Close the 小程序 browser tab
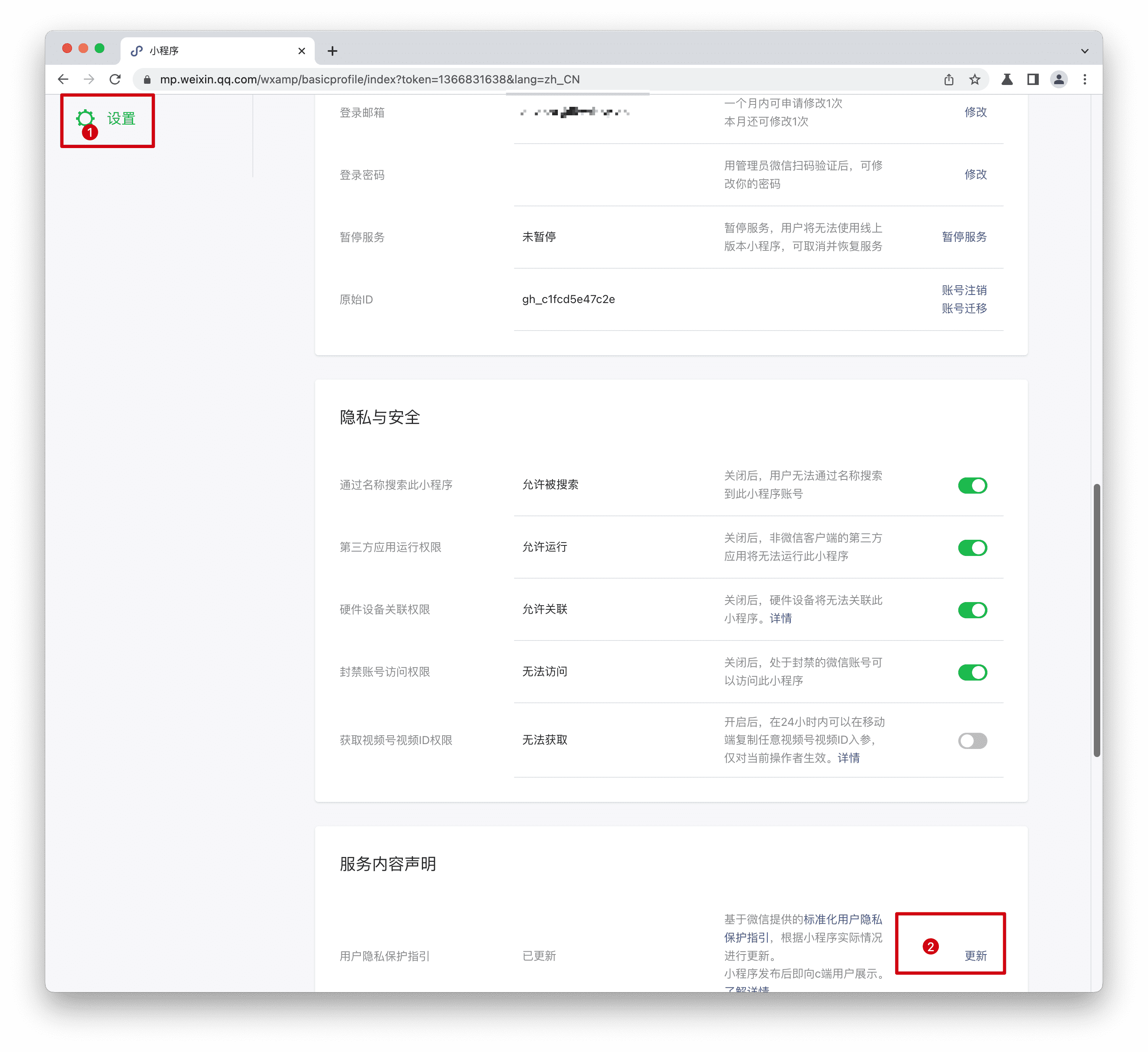1148x1052 pixels. [302, 51]
